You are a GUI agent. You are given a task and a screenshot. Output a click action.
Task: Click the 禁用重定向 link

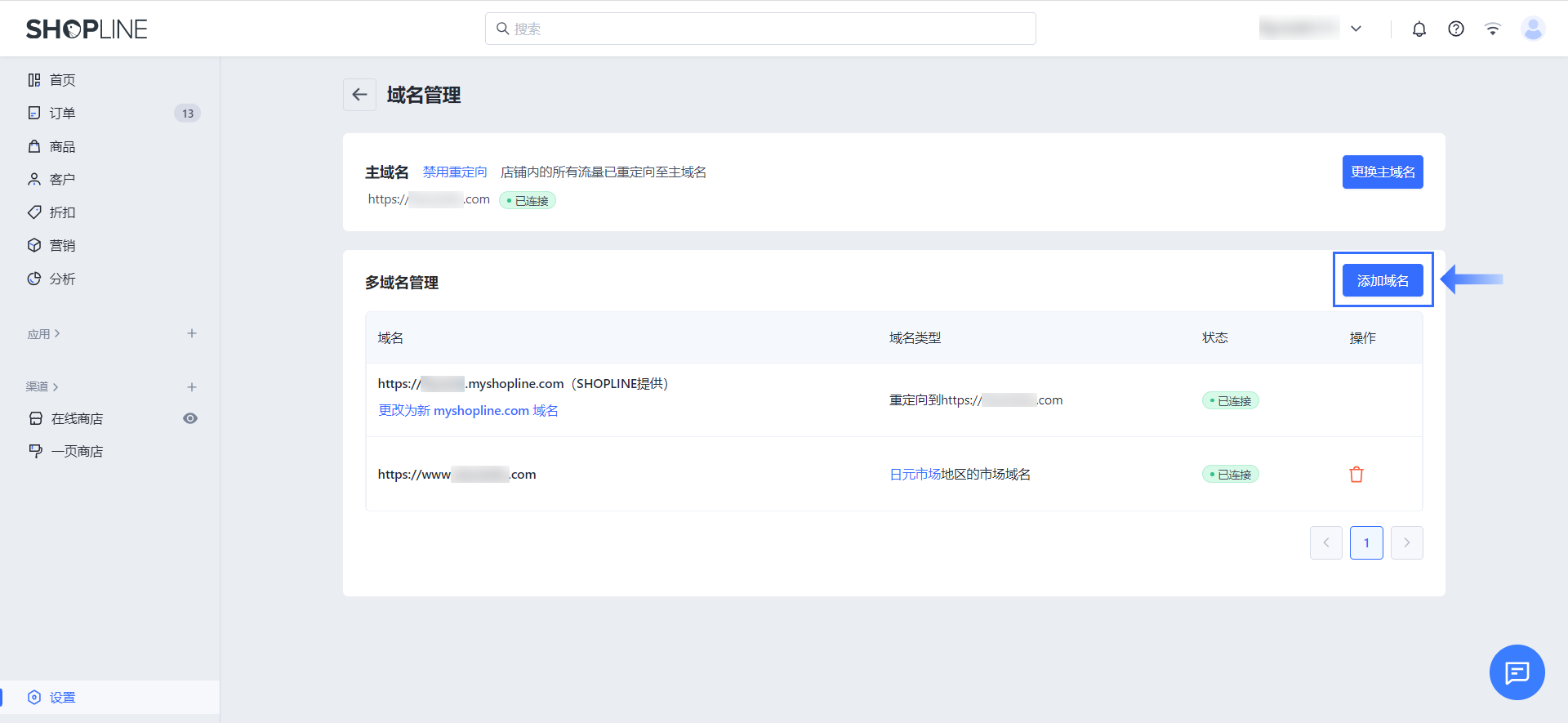point(455,172)
